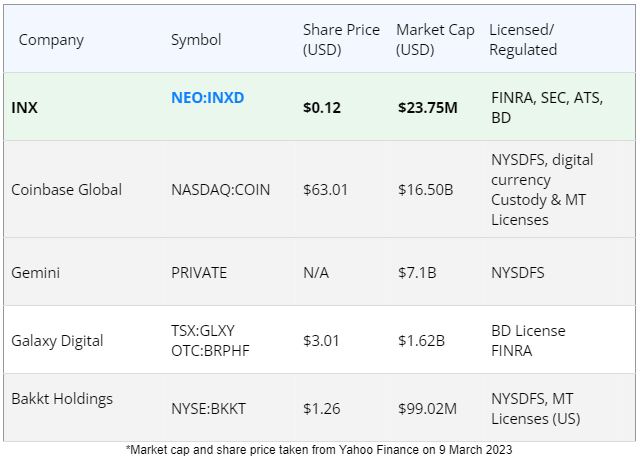Screen dimensions: 640x463
Task: Click the Market Cap (USD) header
Action: coord(435,40)
